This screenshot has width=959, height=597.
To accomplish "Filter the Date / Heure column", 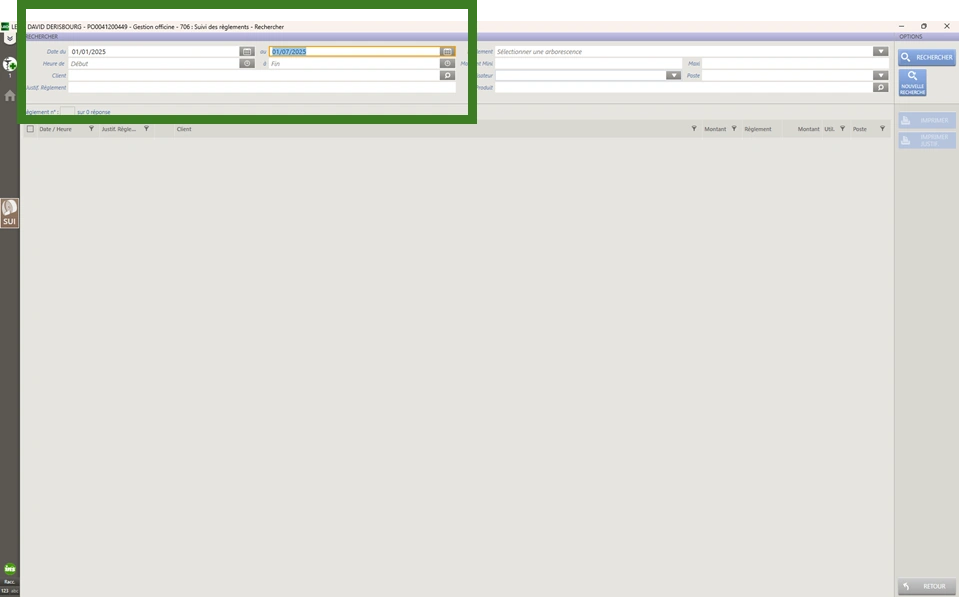I will 91,129.
